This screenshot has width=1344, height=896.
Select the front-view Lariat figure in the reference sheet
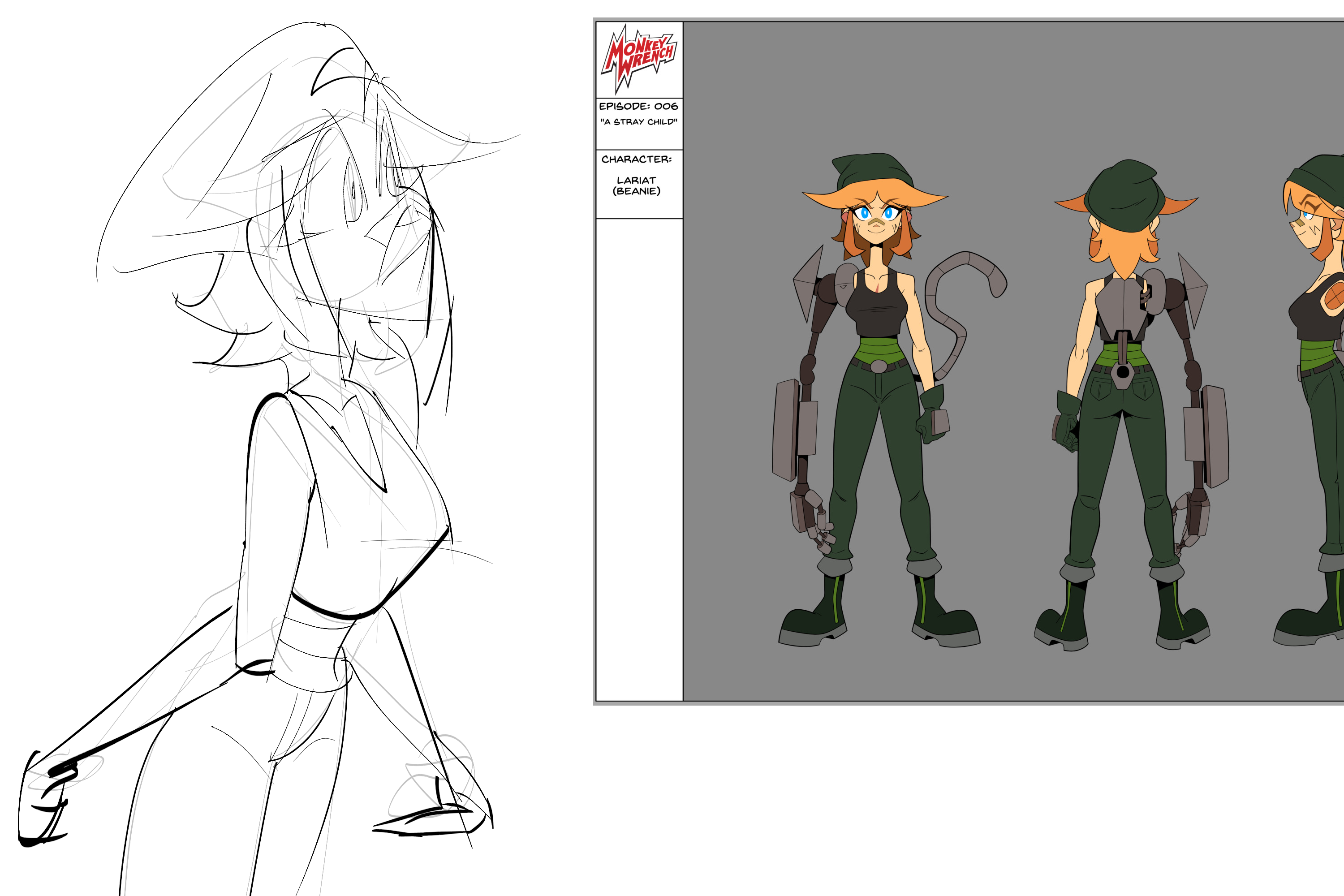(x=889, y=400)
